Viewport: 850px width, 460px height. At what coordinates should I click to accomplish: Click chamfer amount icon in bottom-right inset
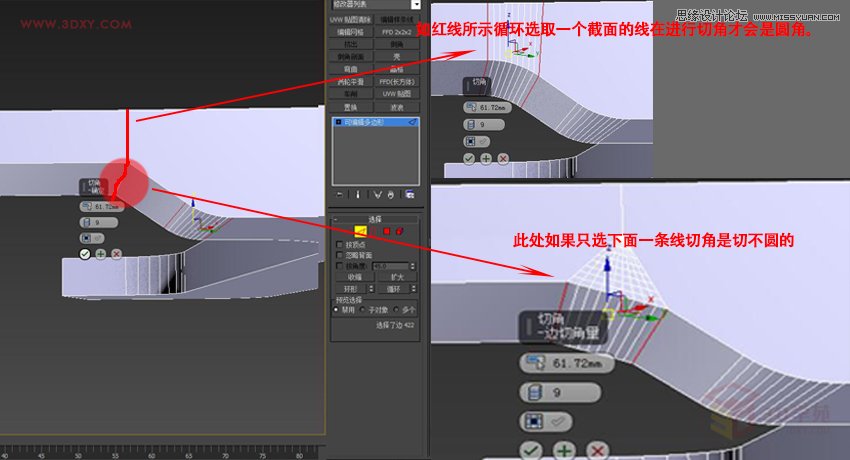point(536,362)
